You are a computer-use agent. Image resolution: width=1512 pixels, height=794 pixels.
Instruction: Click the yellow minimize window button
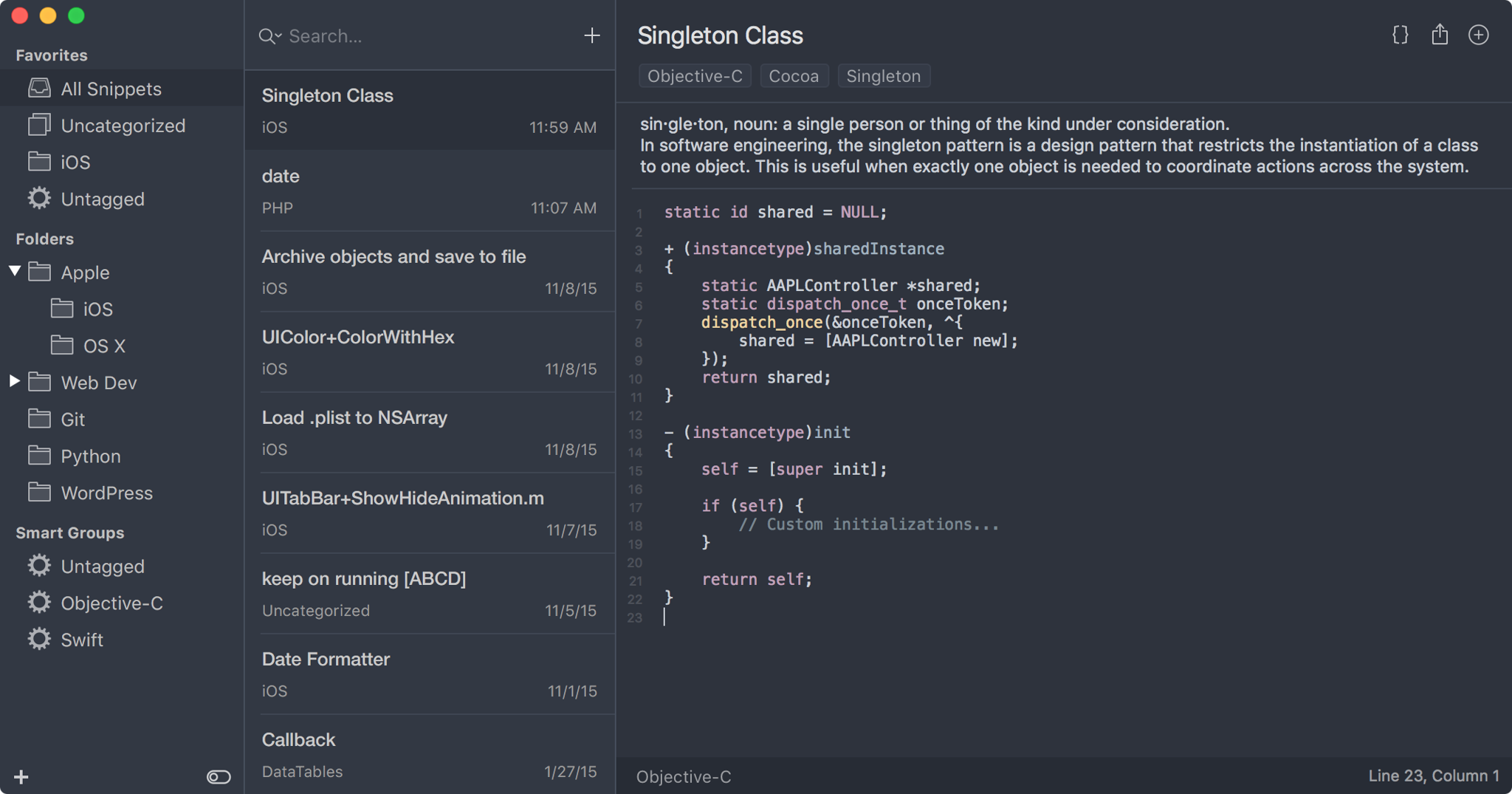tap(48, 16)
